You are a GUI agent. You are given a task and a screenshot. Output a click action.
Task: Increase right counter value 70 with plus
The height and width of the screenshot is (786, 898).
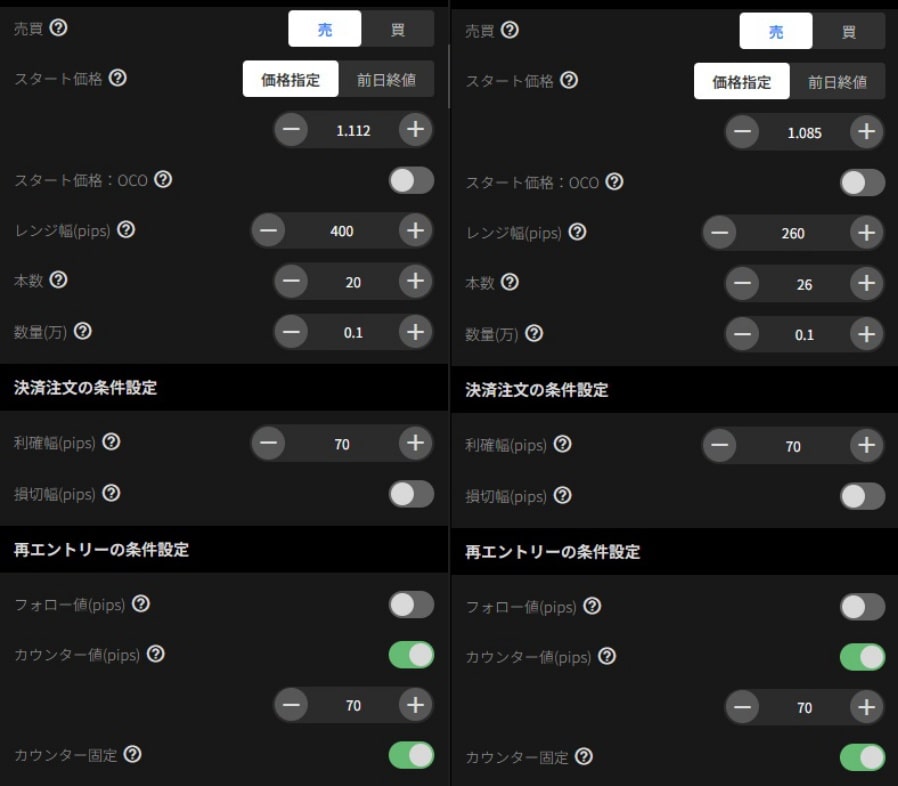(x=866, y=707)
